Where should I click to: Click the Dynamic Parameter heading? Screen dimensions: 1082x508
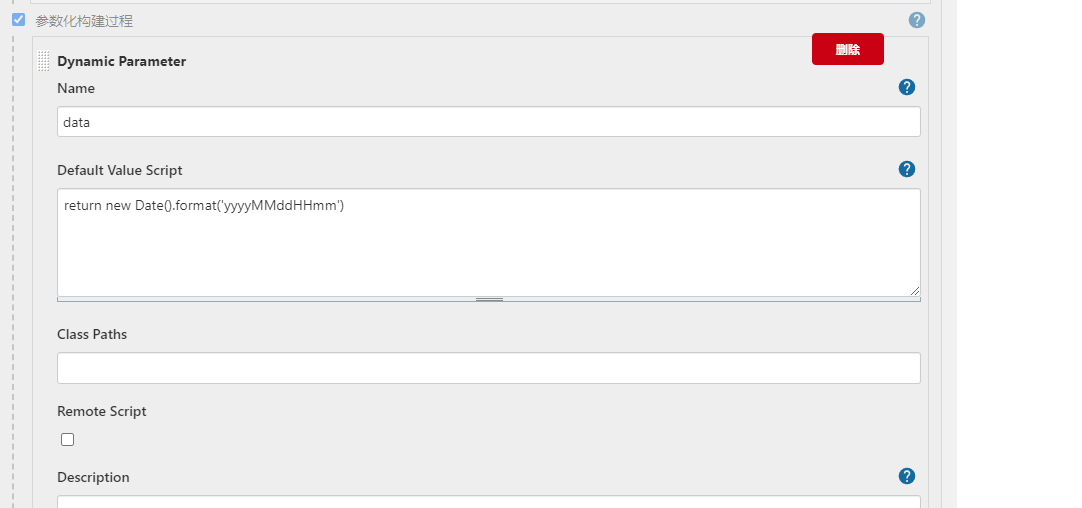[x=121, y=61]
